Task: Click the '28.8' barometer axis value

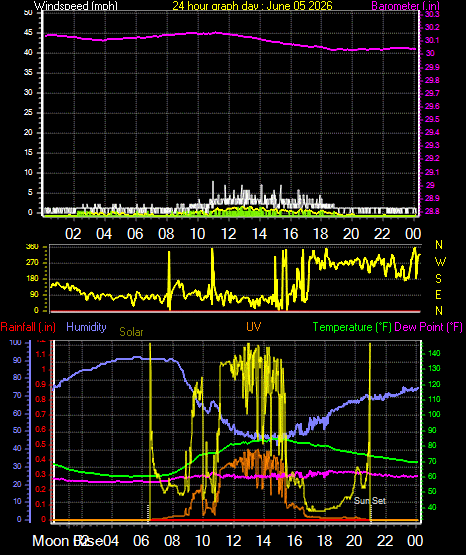Action: 432,211
